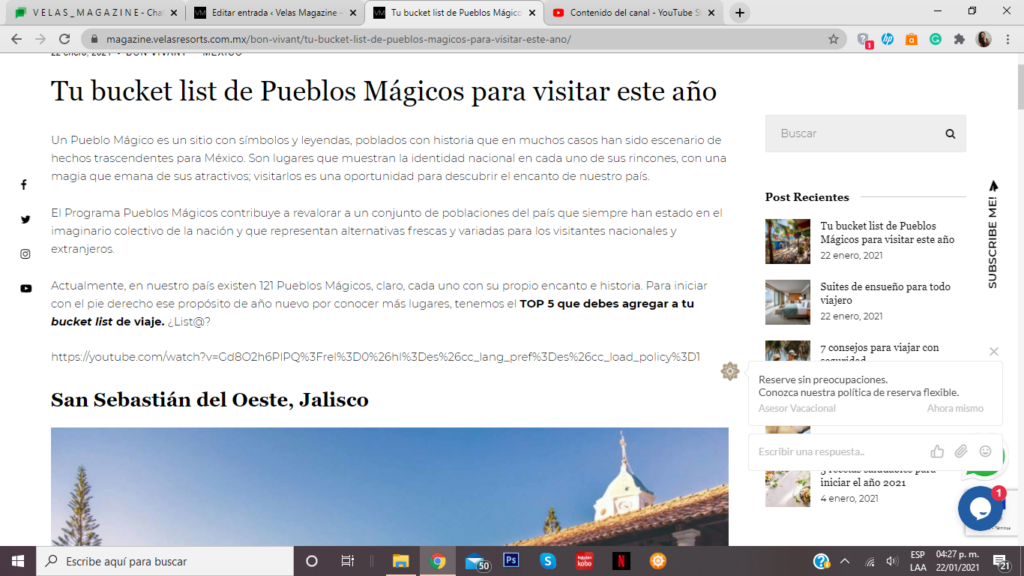Reload the current page

pos(64,39)
